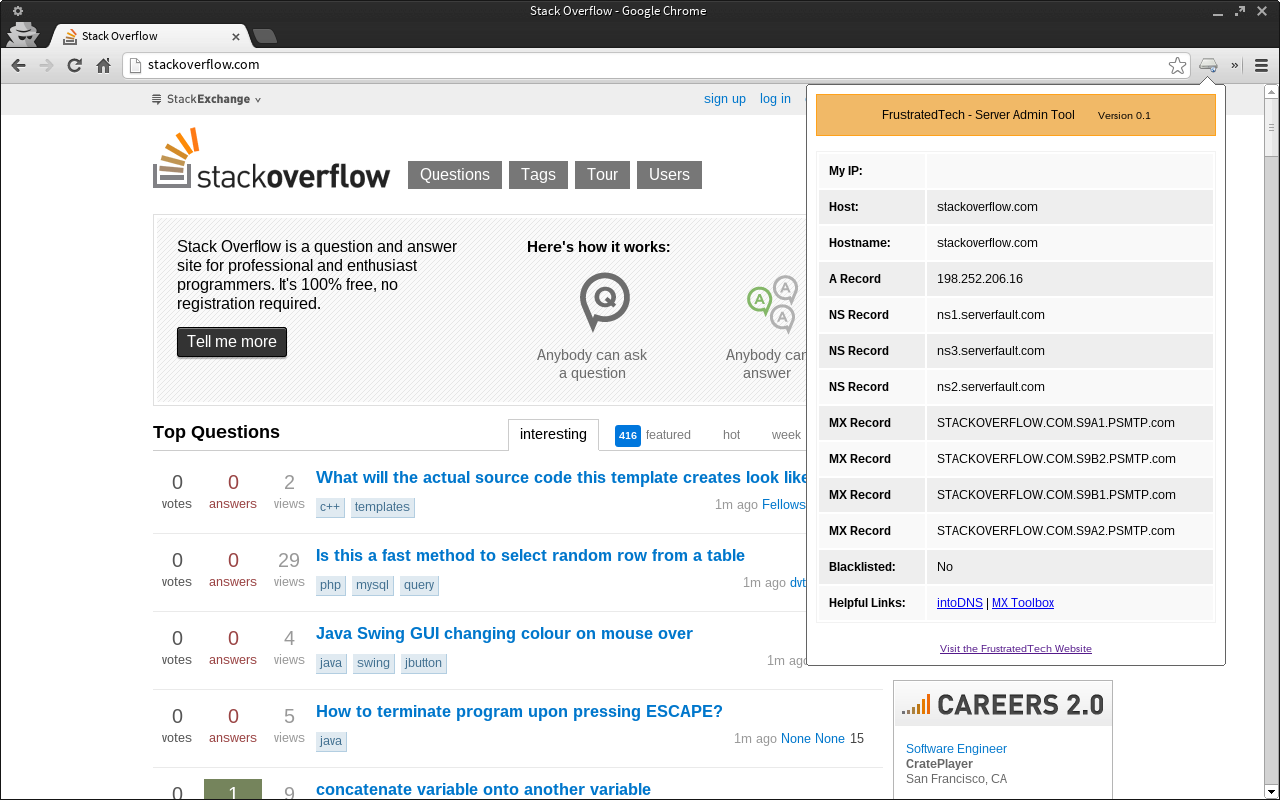1280x800 pixels.
Task: Open the FrustratedTech extension icon
Action: (1208, 65)
